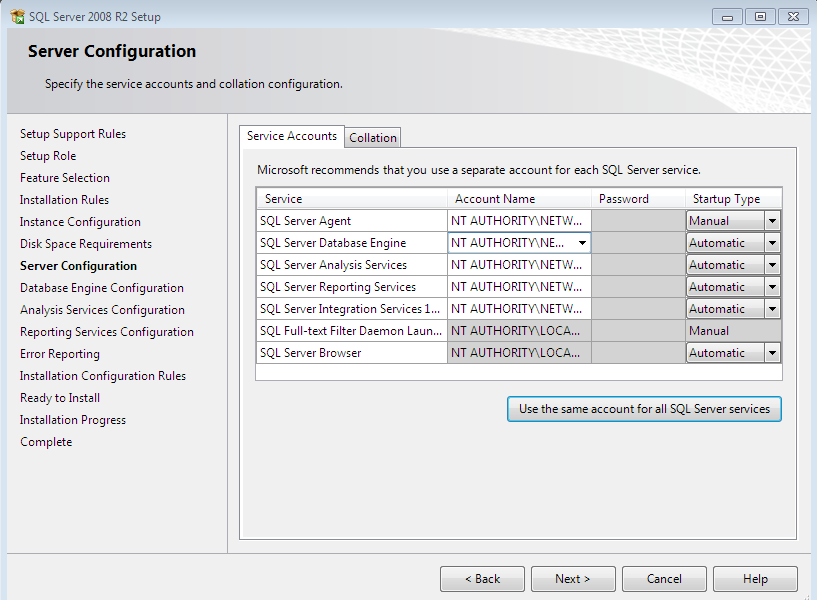
Task: Click Full-text Filter Daemon Manual startup
Action: pyautogui.click(x=733, y=331)
